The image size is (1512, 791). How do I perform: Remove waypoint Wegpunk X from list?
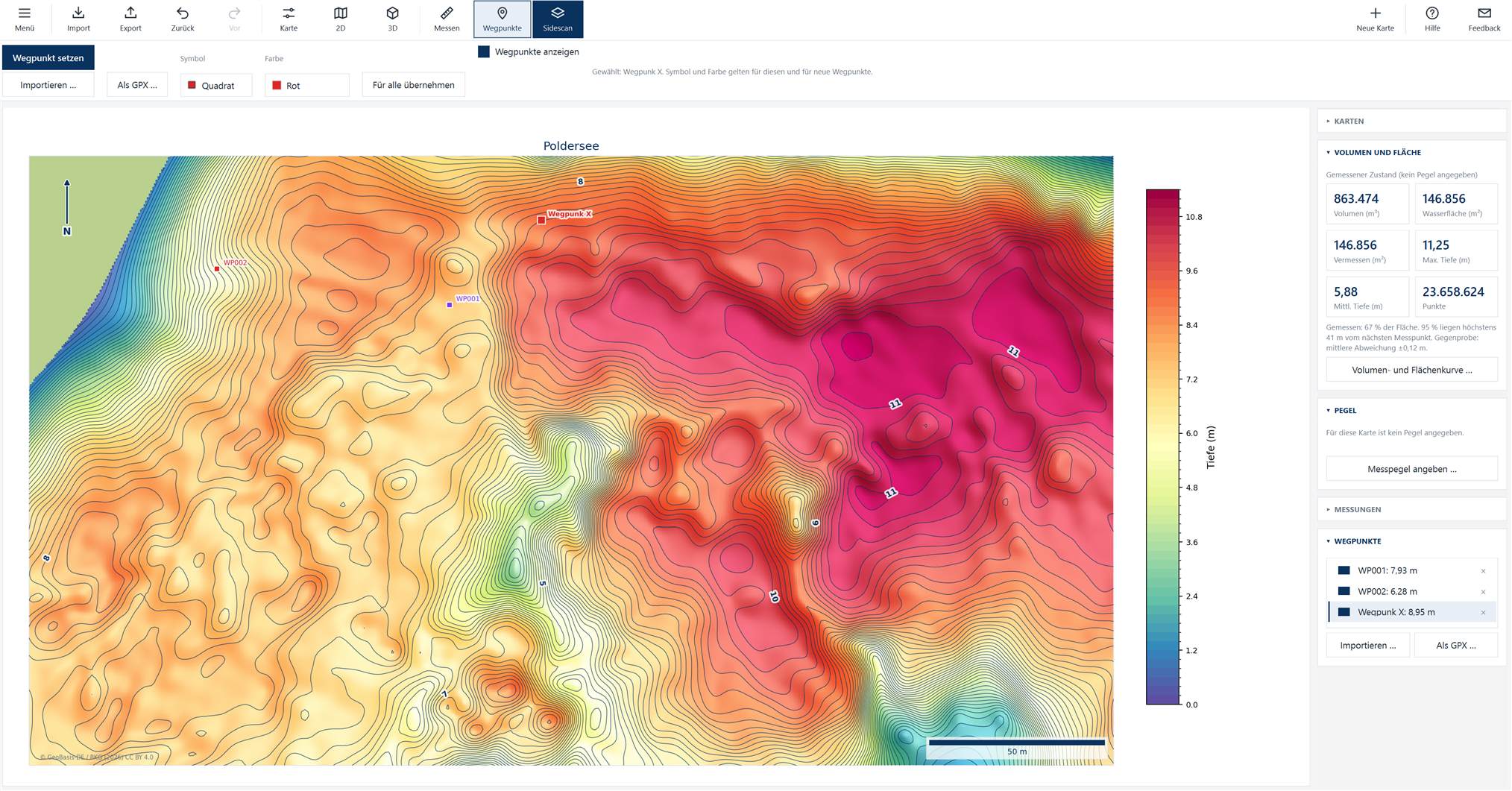tap(1483, 612)
